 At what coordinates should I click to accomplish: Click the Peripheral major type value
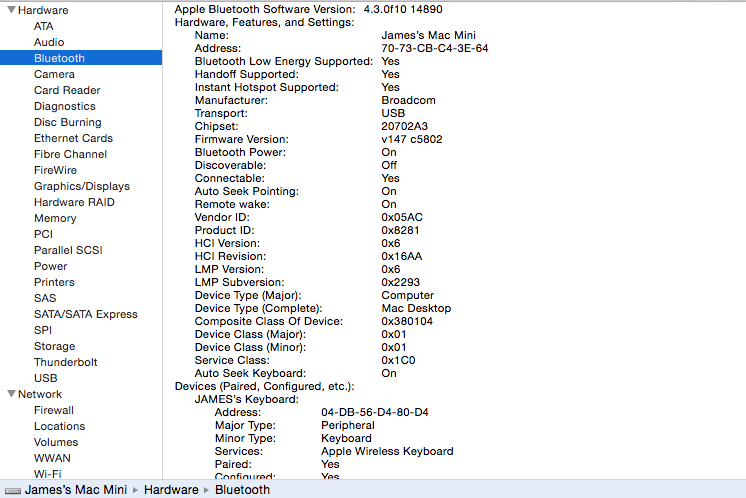pos(348,425)
